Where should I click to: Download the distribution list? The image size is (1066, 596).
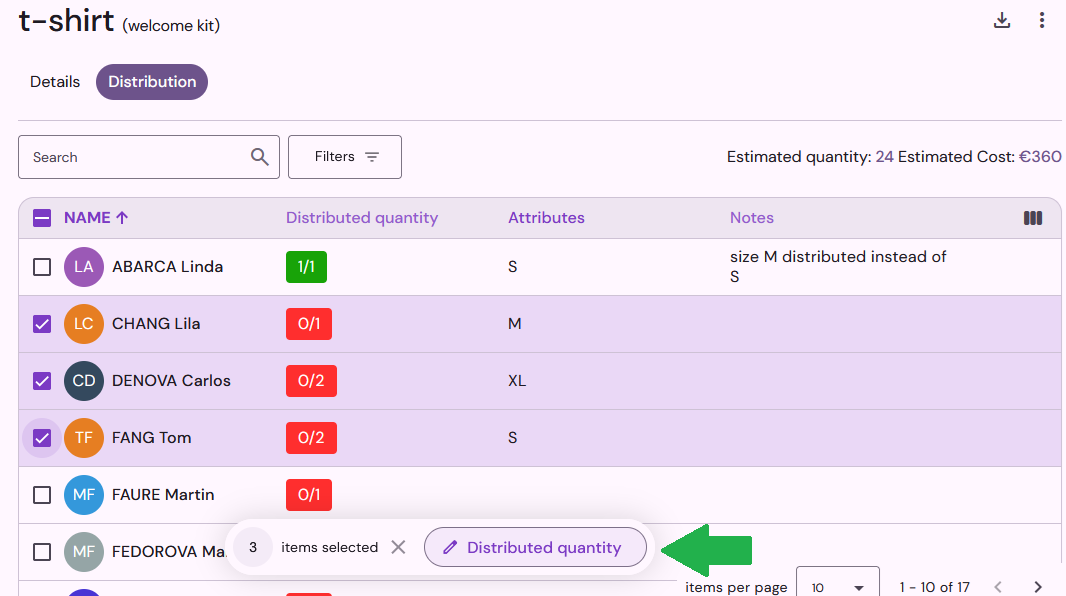1001,20
